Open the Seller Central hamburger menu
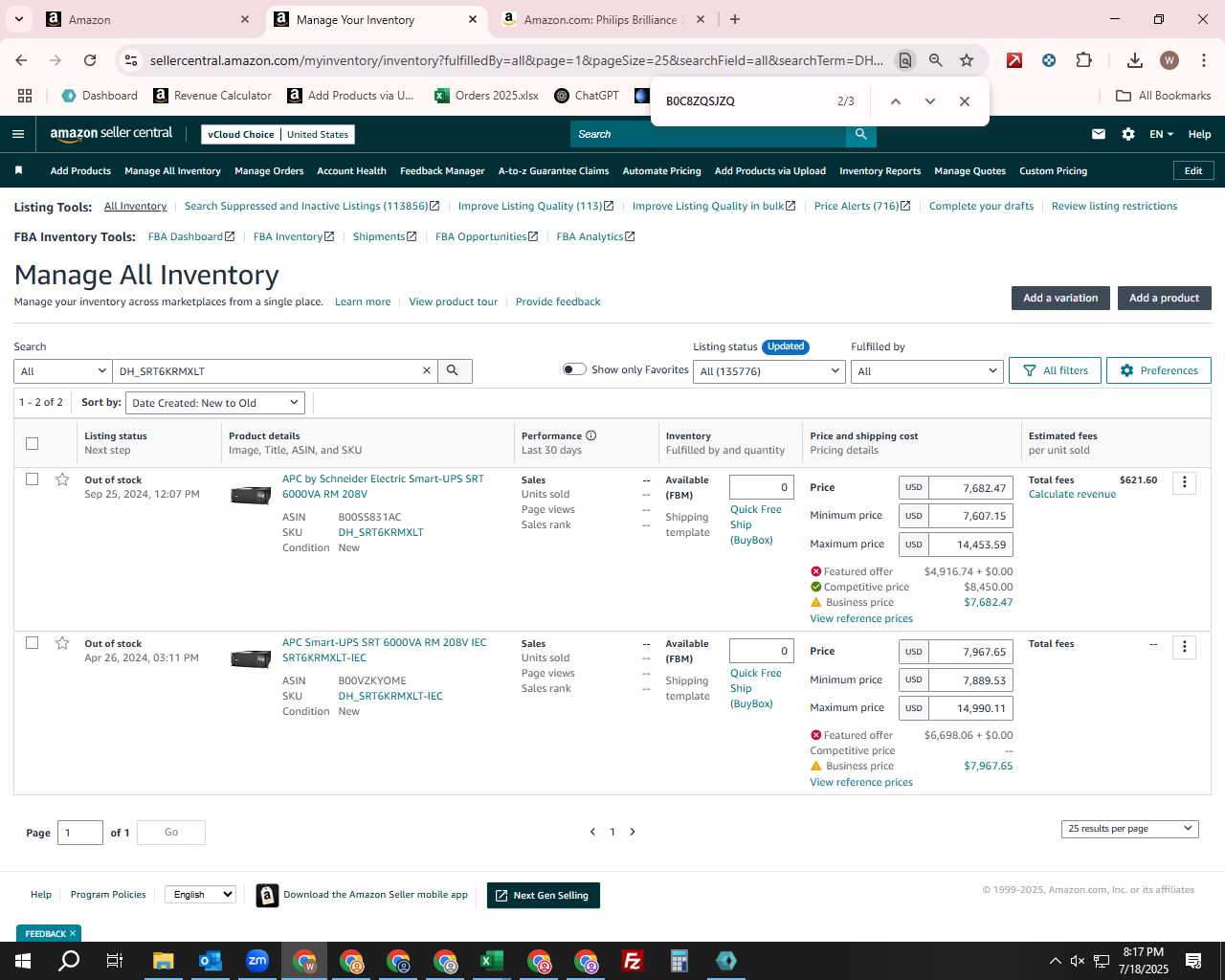This screenshot has width=1225, height=980. (18, 134)
